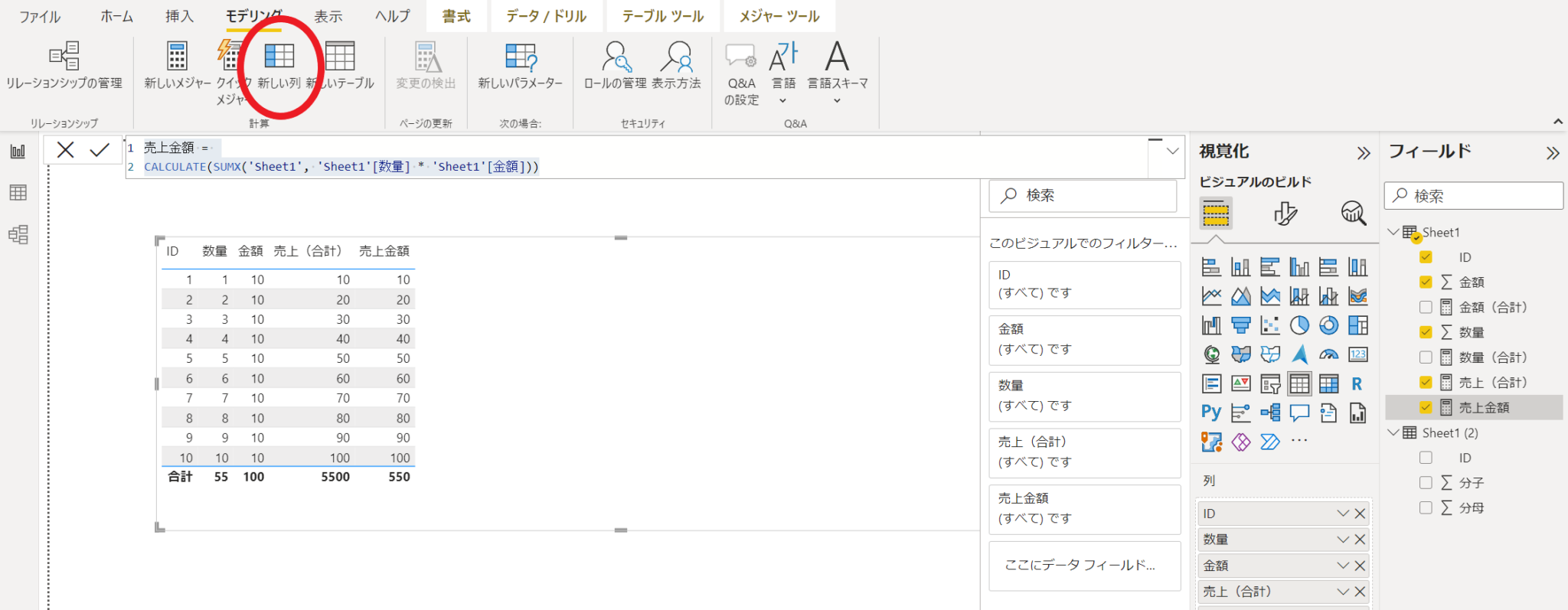Select the pie chart visual icon
The width and height of the screenshot is (1568, 610).
point(1299,325)
